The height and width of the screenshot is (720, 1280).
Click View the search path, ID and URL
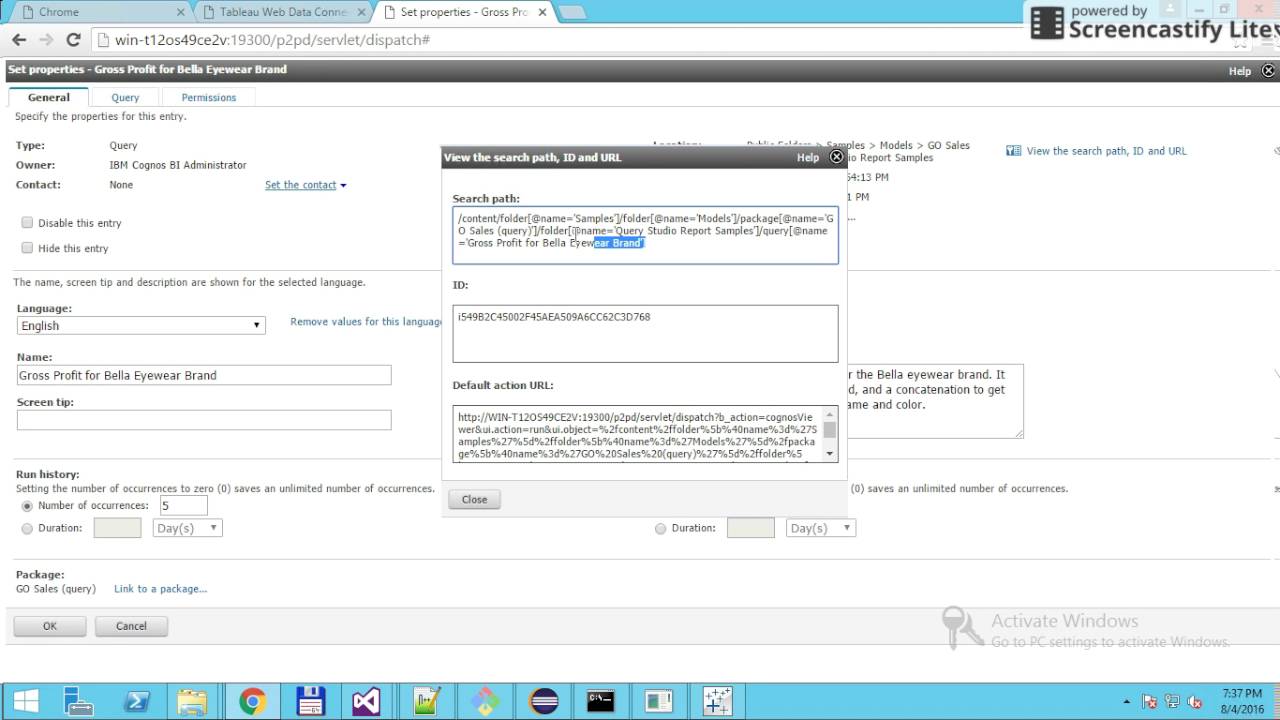point(1106,151)
